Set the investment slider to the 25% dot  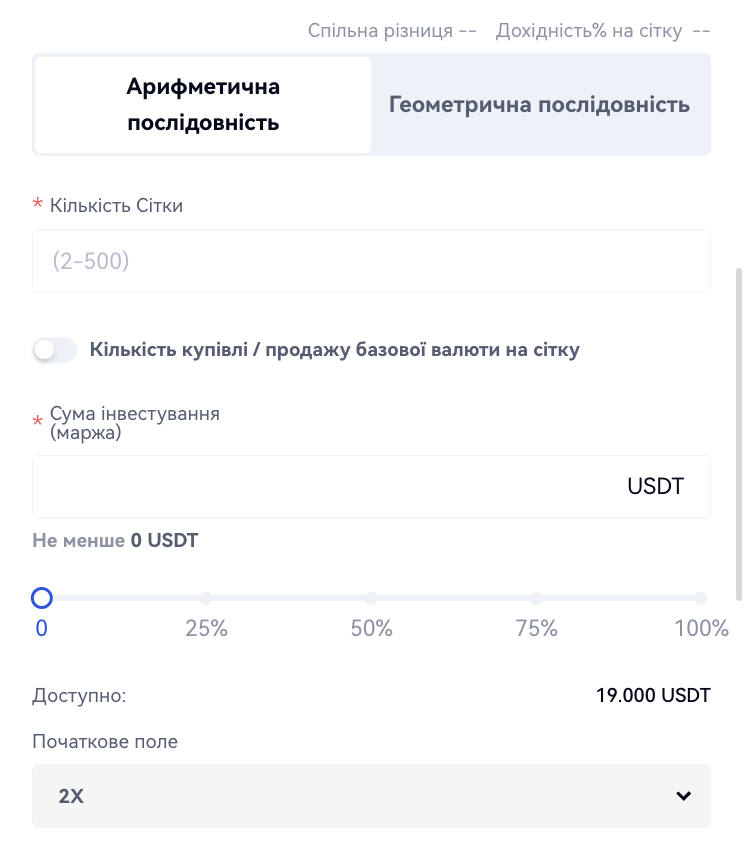[206, 598]
